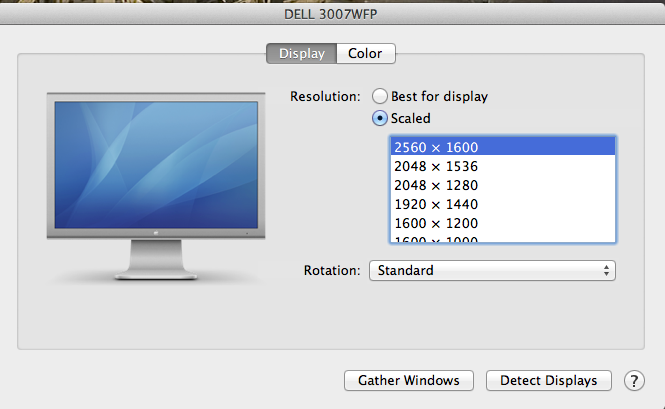
Task: Click the DELL 3007WFP window title
Action: click(330, 14)
